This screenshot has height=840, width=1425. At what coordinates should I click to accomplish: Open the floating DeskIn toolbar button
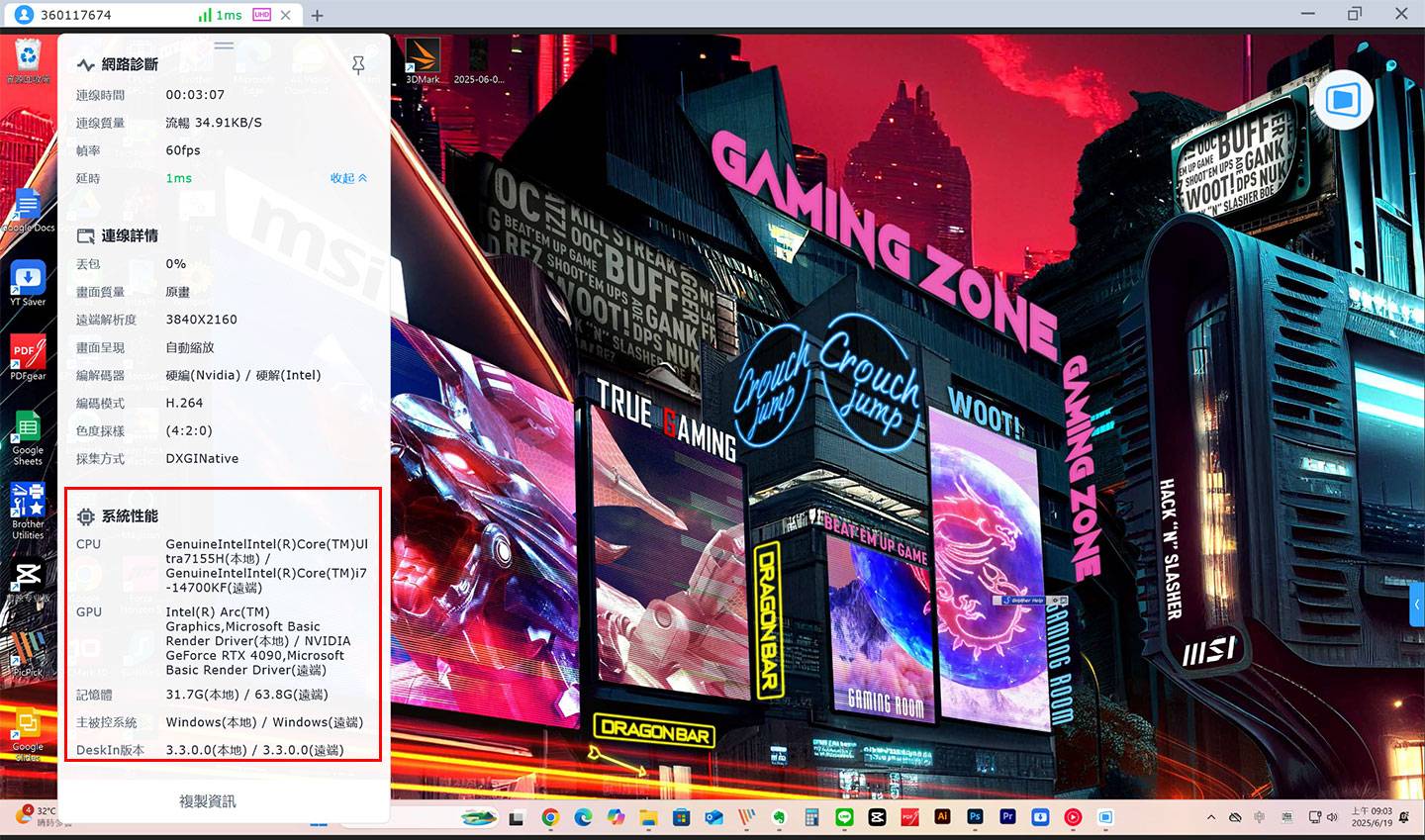[x=1343, y=99]
